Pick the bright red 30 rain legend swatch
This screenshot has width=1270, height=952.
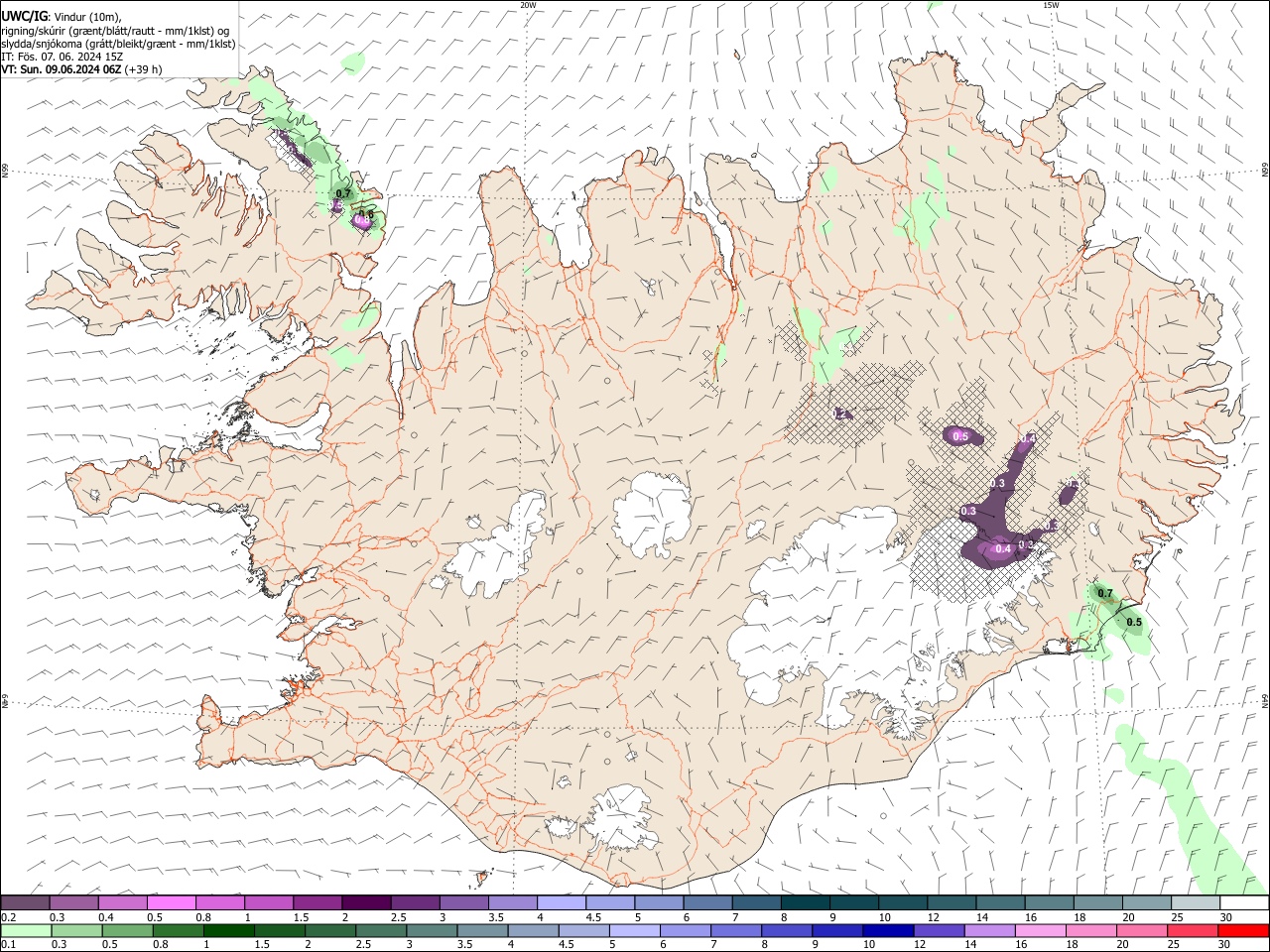click(x=1242, y=930)
